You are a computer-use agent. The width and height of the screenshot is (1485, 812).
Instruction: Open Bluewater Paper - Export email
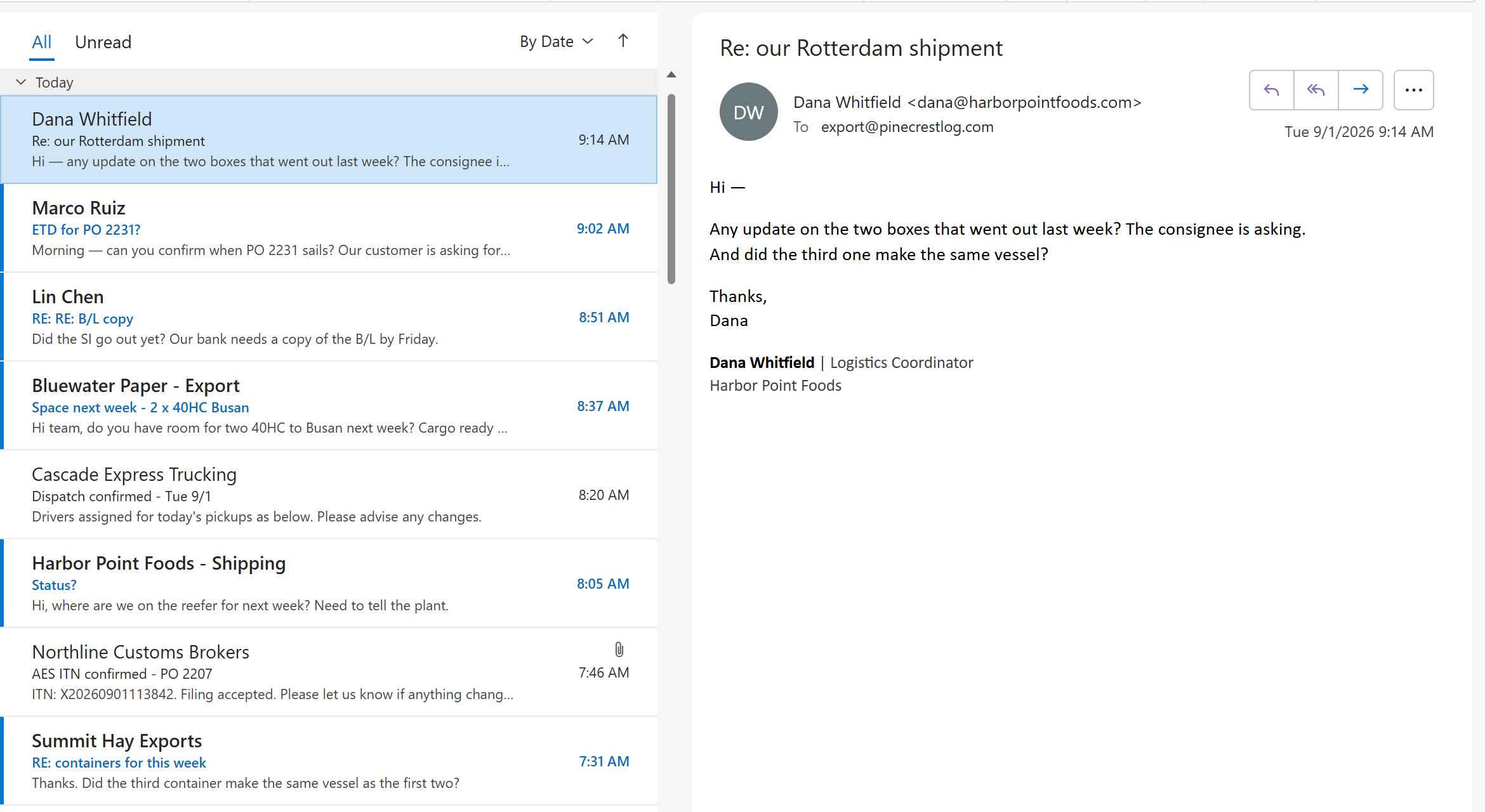(x=330, y=406)
